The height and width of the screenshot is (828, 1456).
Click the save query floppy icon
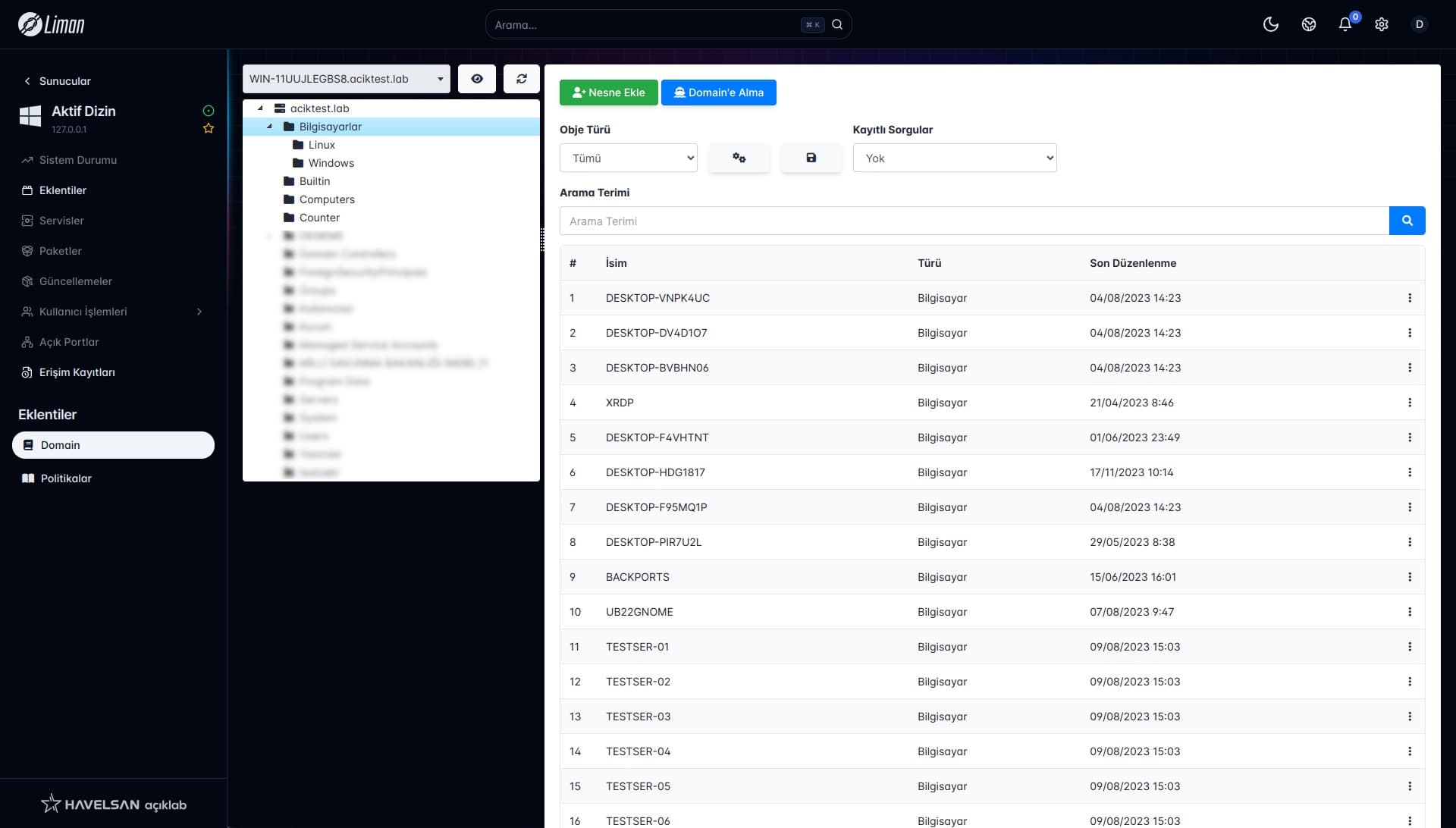click(x=811, y=158)
